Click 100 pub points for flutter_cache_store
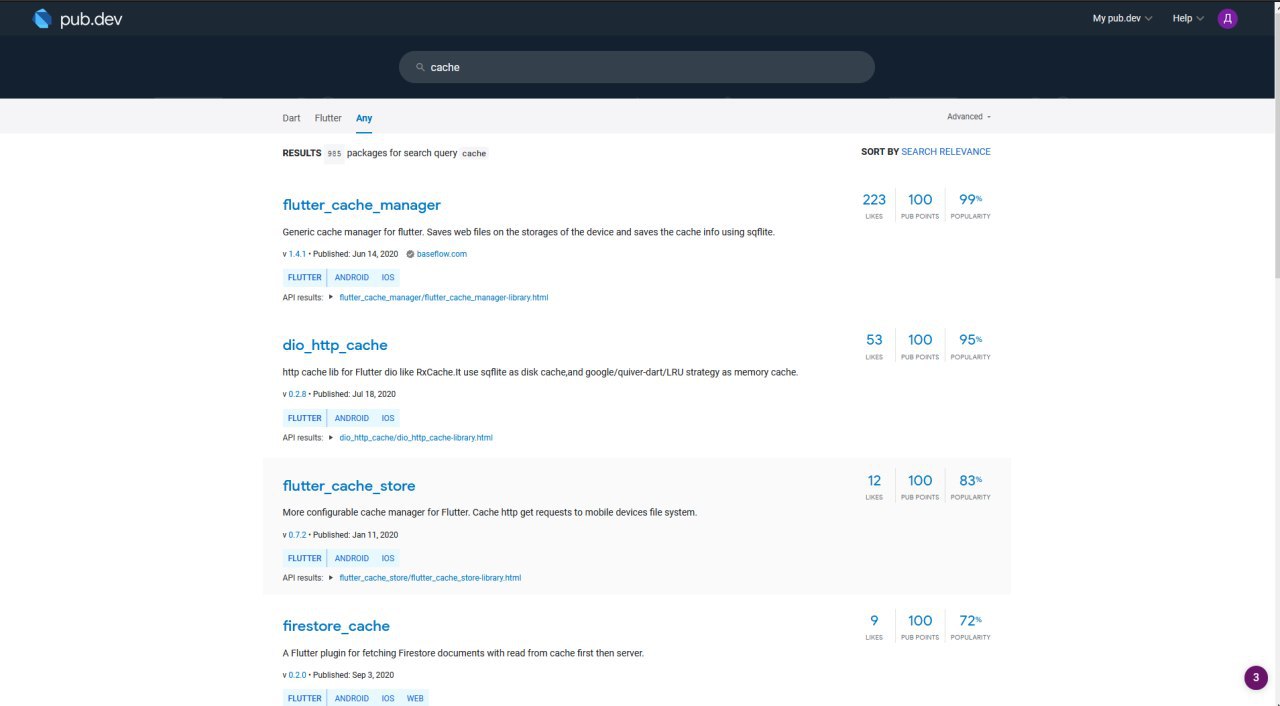Screen dimensions: 1280x706 (920, 481)
